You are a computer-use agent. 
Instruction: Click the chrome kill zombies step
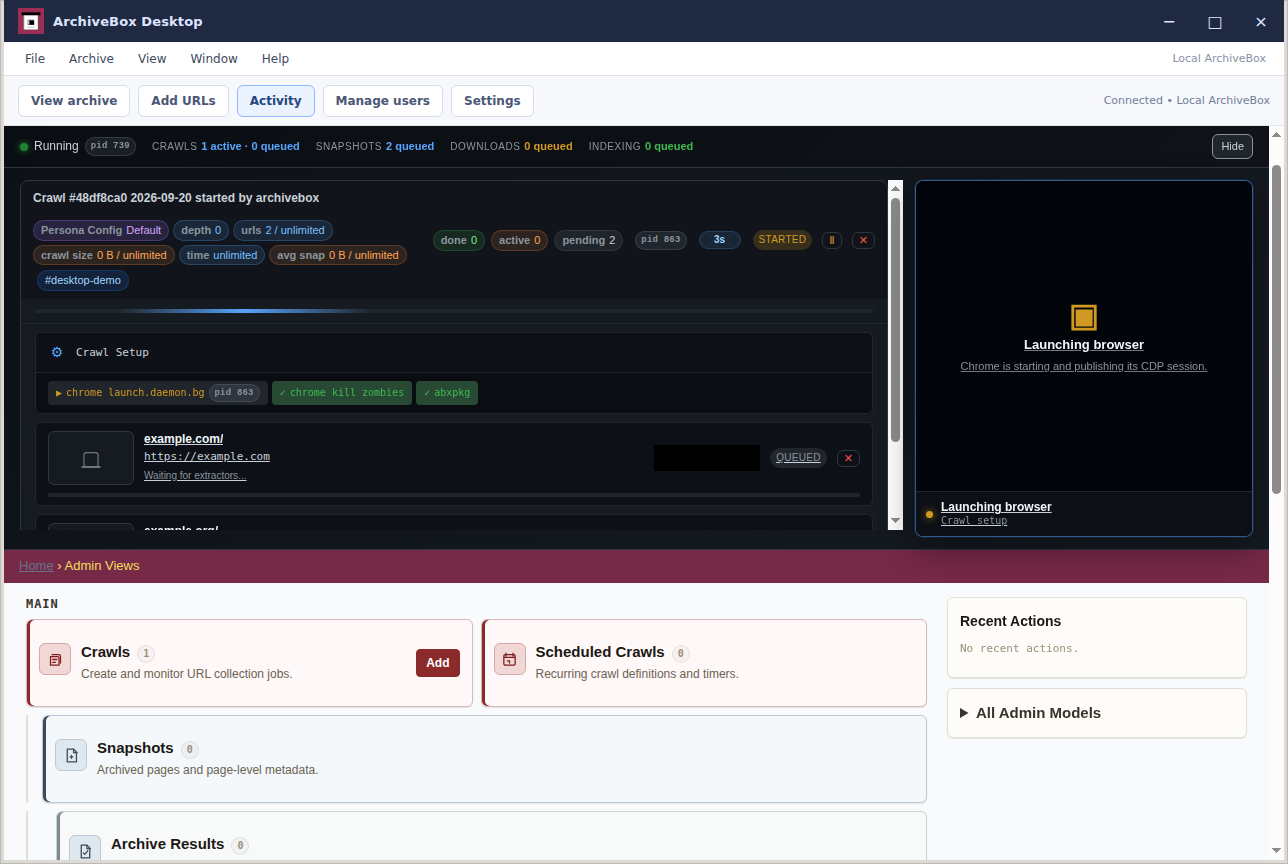342,393
